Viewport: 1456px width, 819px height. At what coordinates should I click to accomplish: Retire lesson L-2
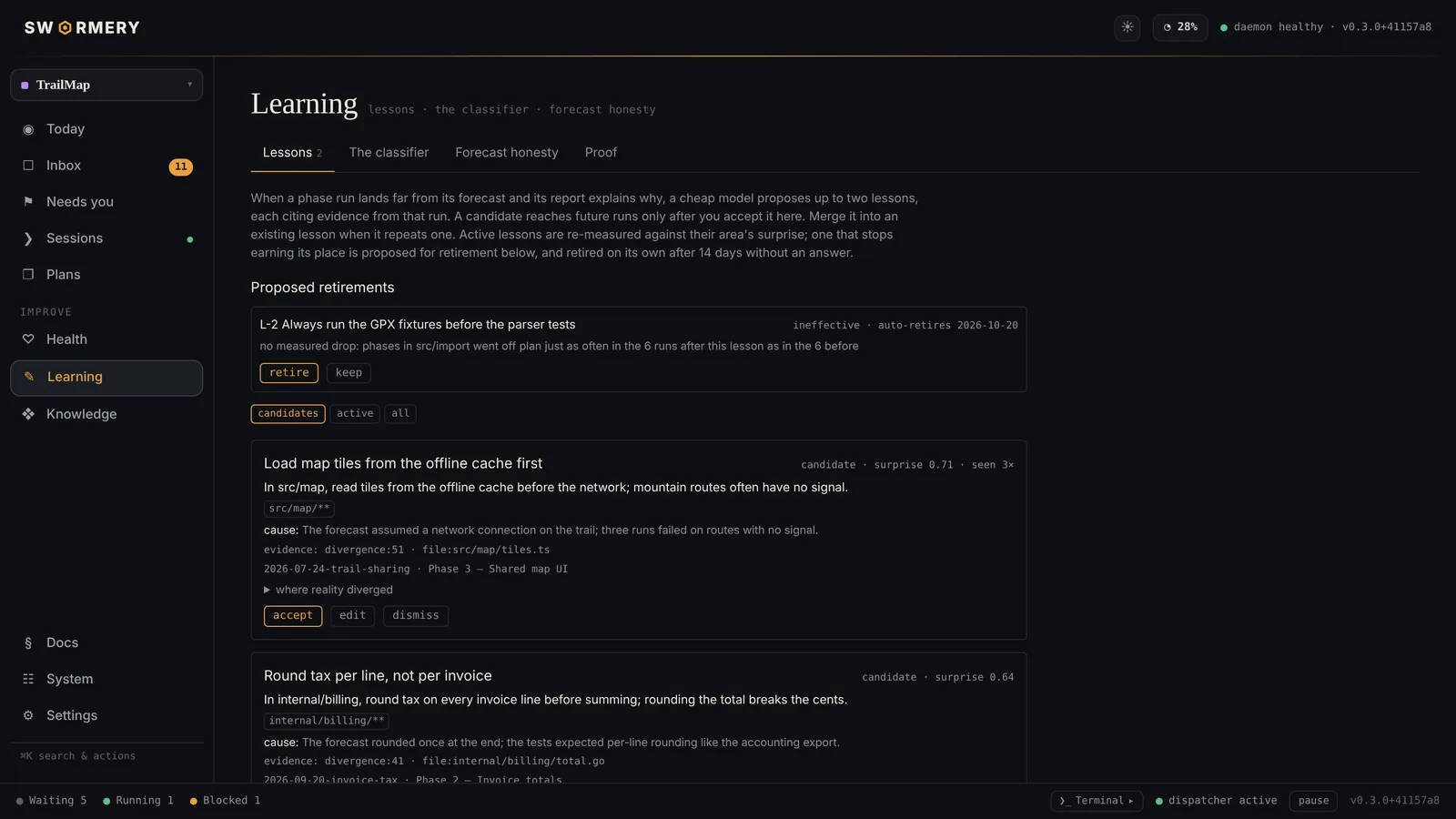click(289, 373)
